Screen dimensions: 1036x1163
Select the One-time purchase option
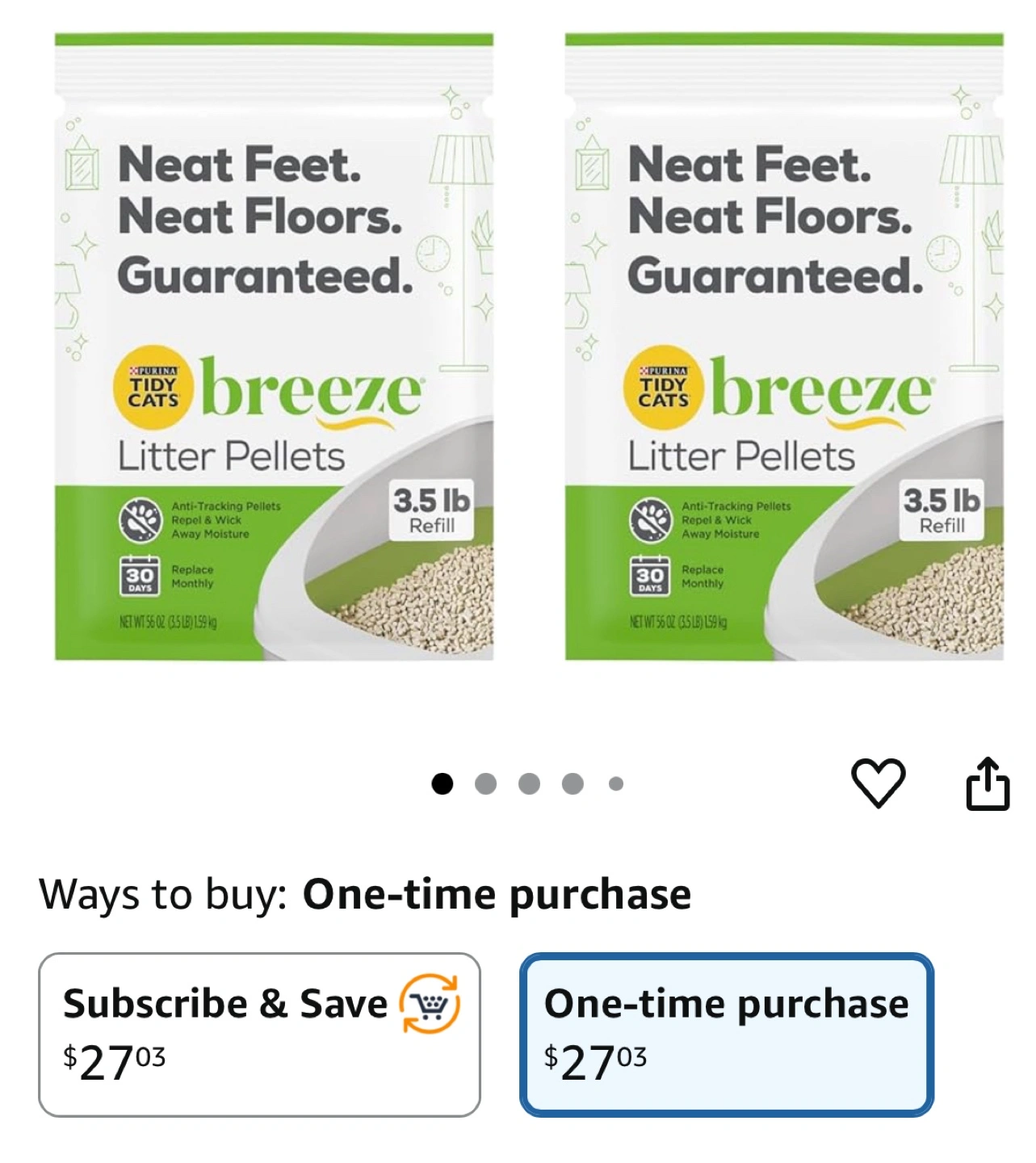(727, 1035)
